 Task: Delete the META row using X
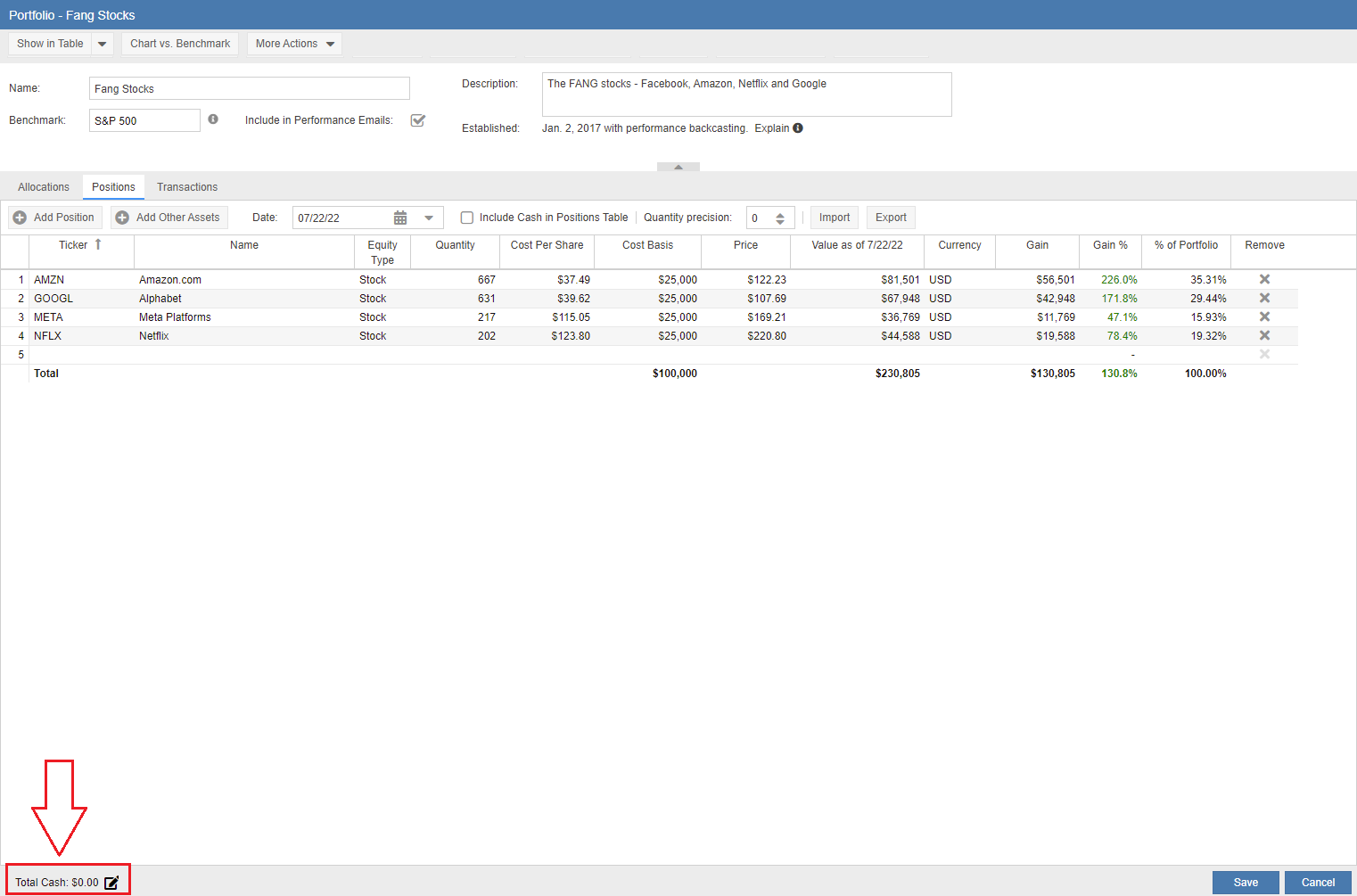[1263, 316]
